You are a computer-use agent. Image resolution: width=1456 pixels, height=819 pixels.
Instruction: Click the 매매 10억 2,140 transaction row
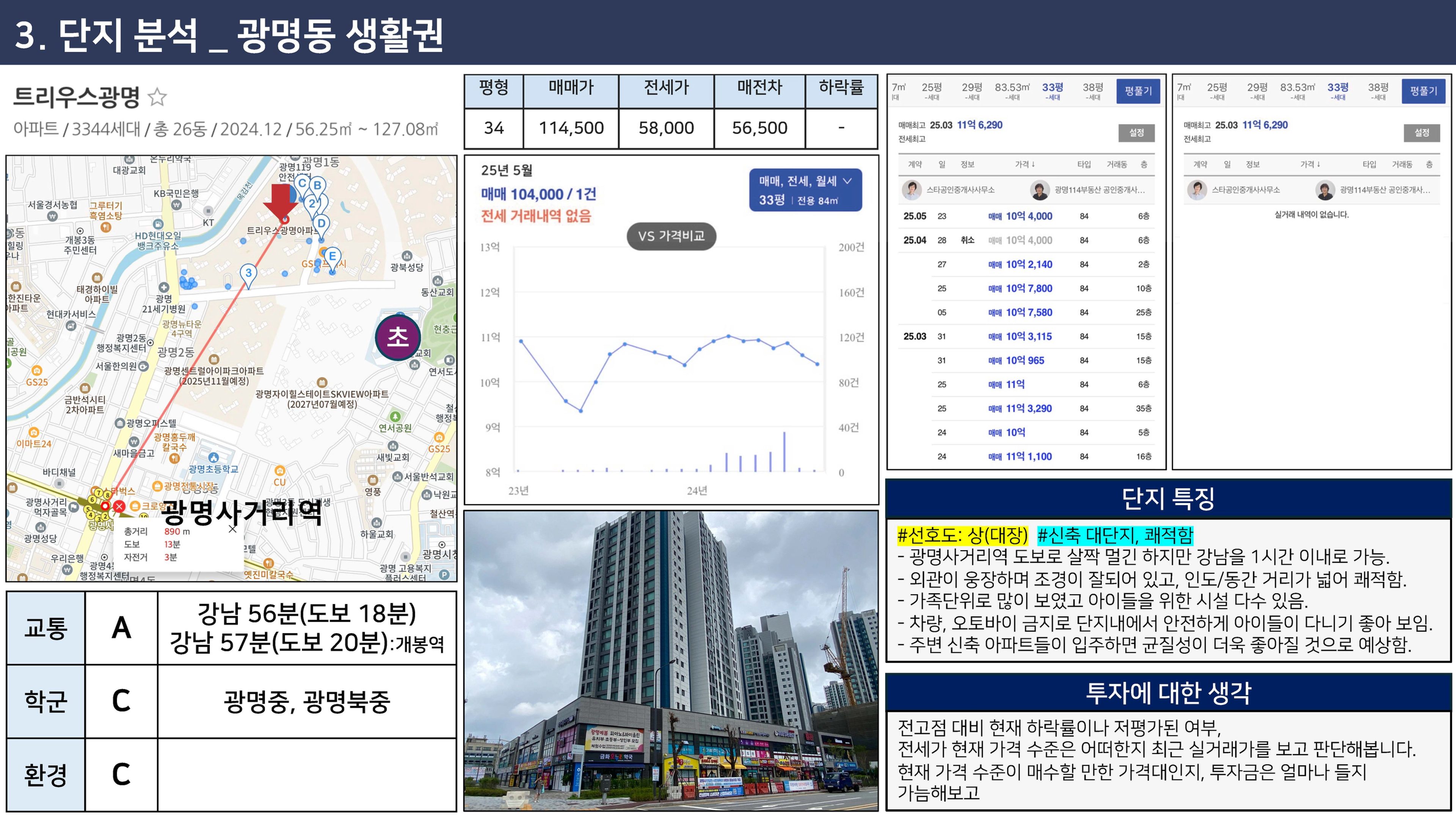point(1026,264)
